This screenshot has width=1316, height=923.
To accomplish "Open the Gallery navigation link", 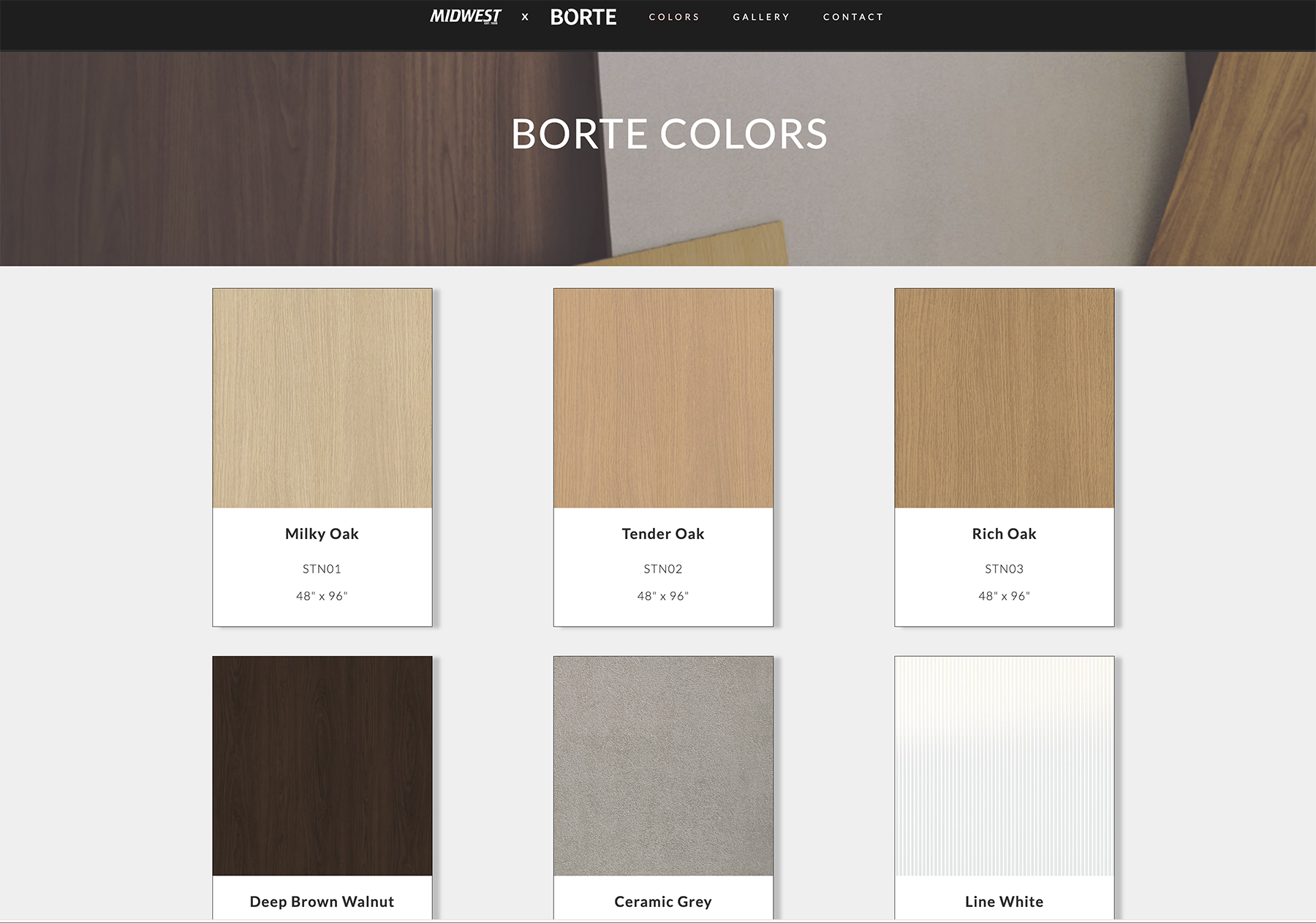I will (x=761, y=17).
